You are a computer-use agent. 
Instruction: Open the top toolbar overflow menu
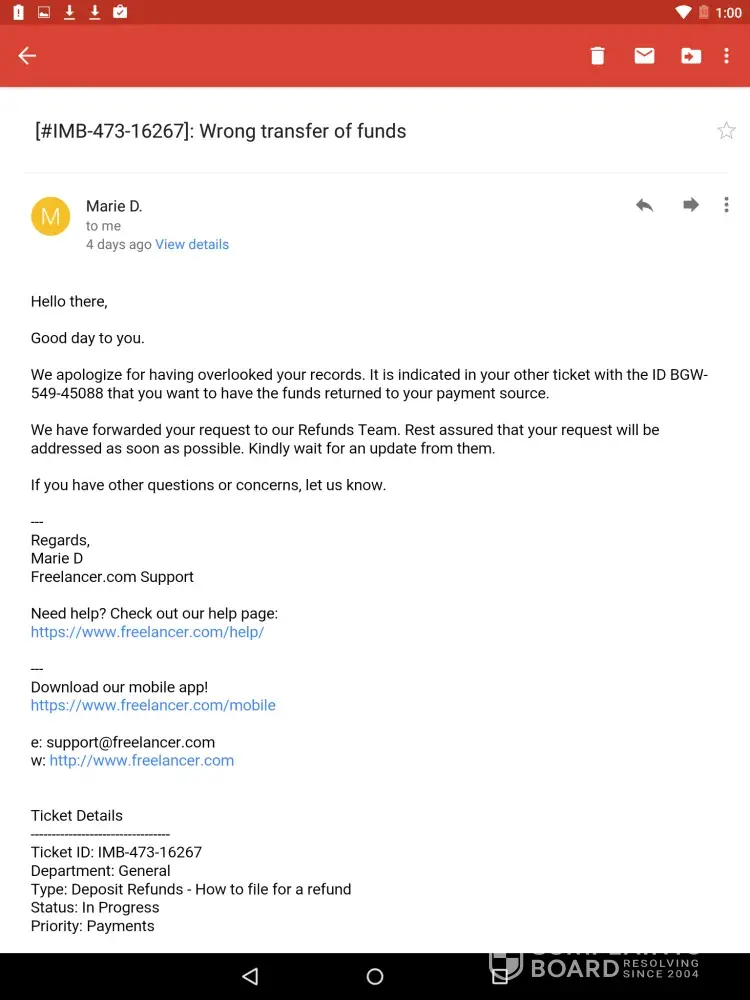click(727, 56)
